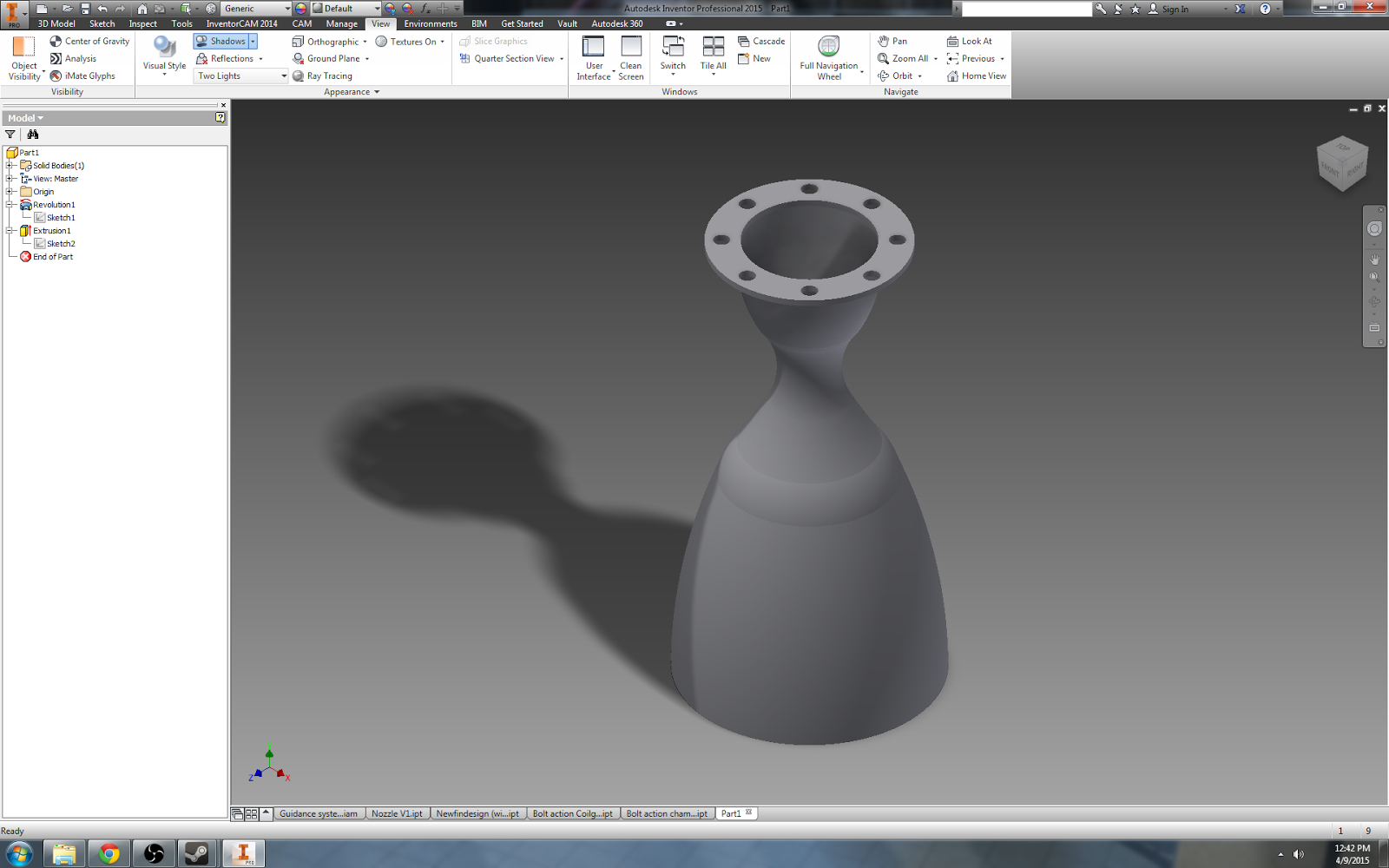Screen dimensions: 1389x868
Task: Click the browser filter icon
Action: (10, 135)
